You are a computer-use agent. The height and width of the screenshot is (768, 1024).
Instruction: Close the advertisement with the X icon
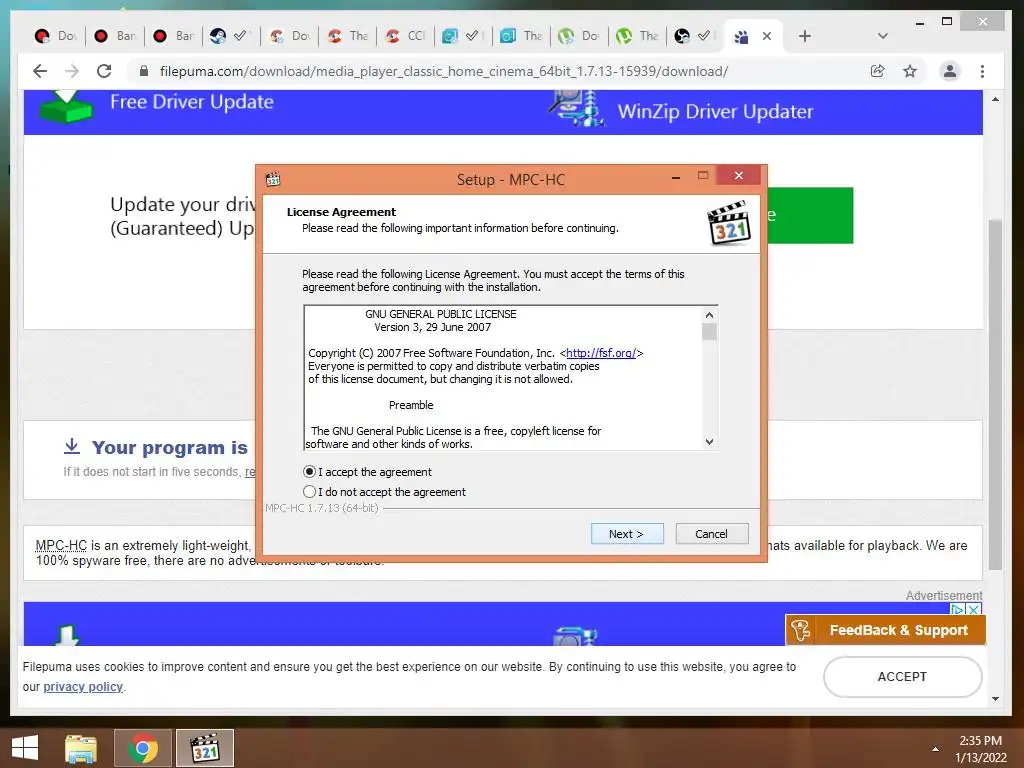[974, 609]
